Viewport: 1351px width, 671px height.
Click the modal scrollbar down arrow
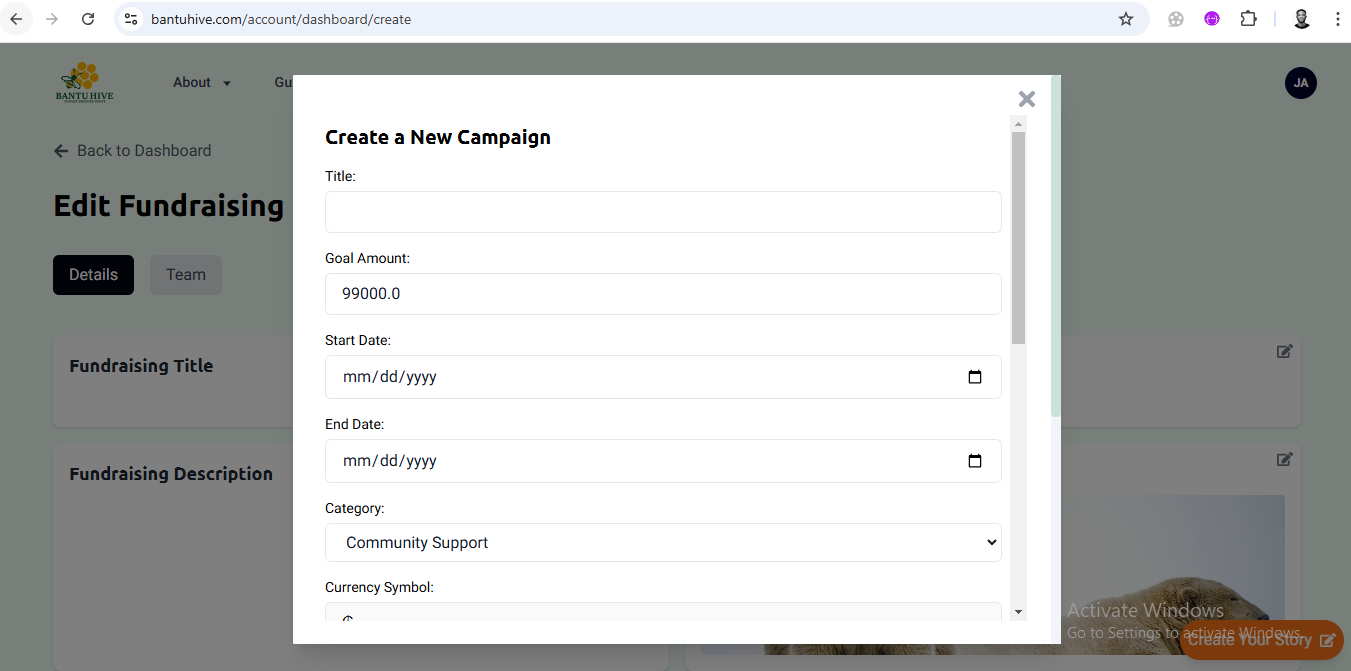click(1018, 611)
